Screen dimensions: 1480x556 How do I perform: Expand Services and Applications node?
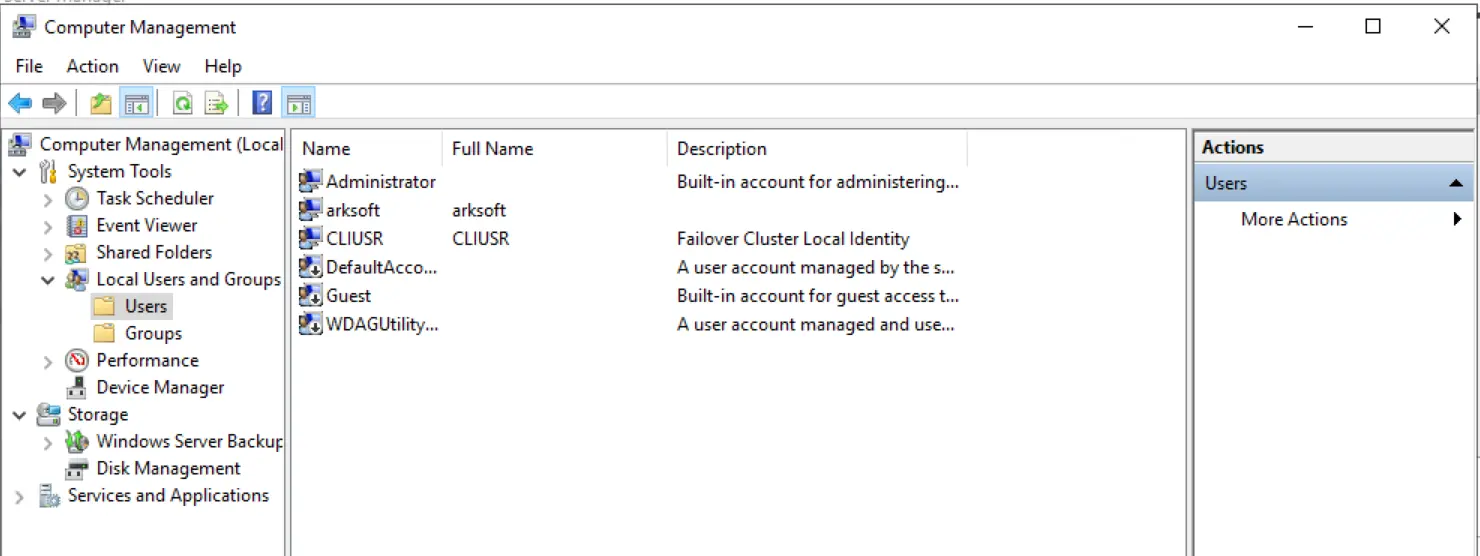[20, 496]
